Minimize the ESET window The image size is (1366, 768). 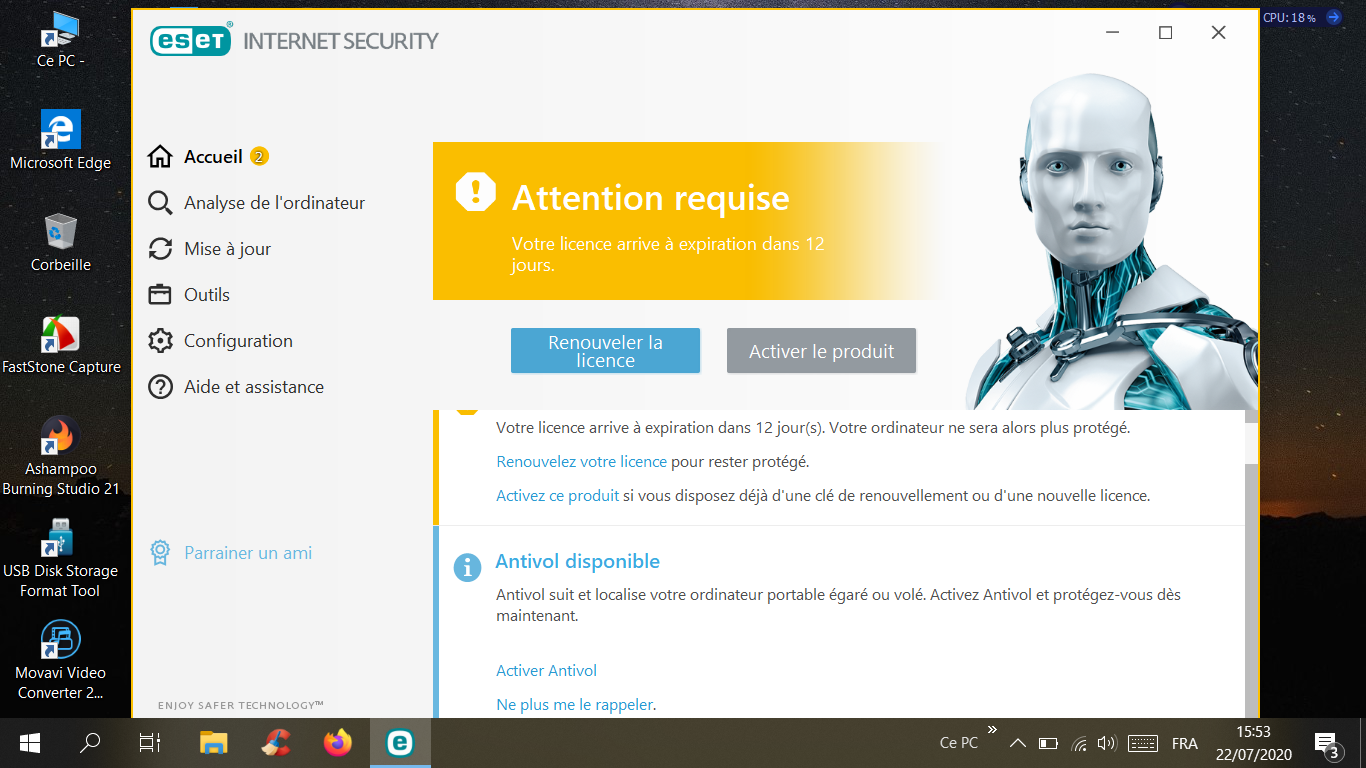pyautogui.click(x=1113, y=33)
